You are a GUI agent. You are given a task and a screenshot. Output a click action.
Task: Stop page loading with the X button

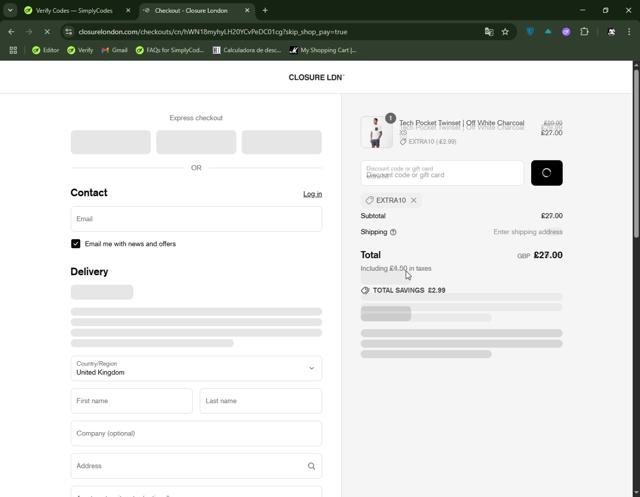tap(47, 32)
